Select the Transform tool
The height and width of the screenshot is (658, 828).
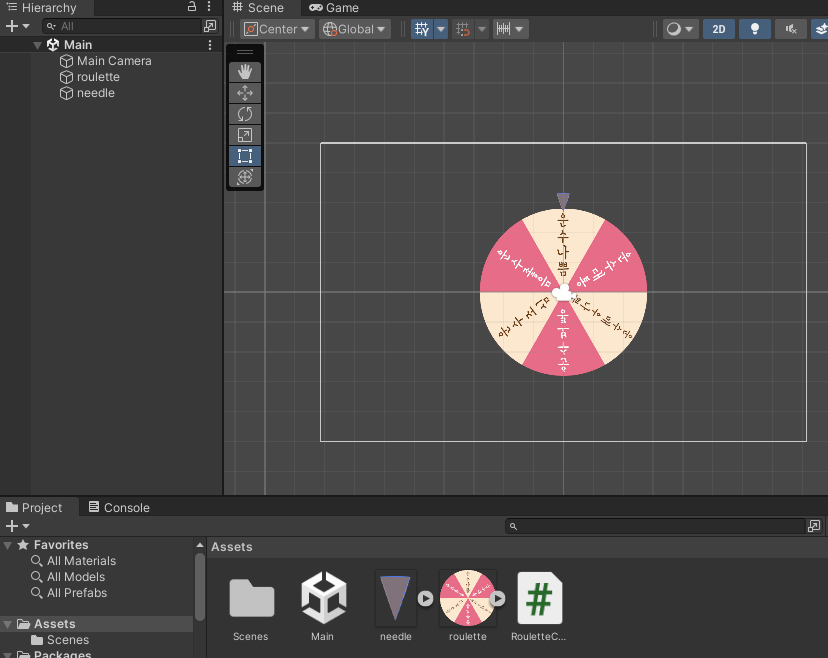pyautogui.click(x=244, y=177)
